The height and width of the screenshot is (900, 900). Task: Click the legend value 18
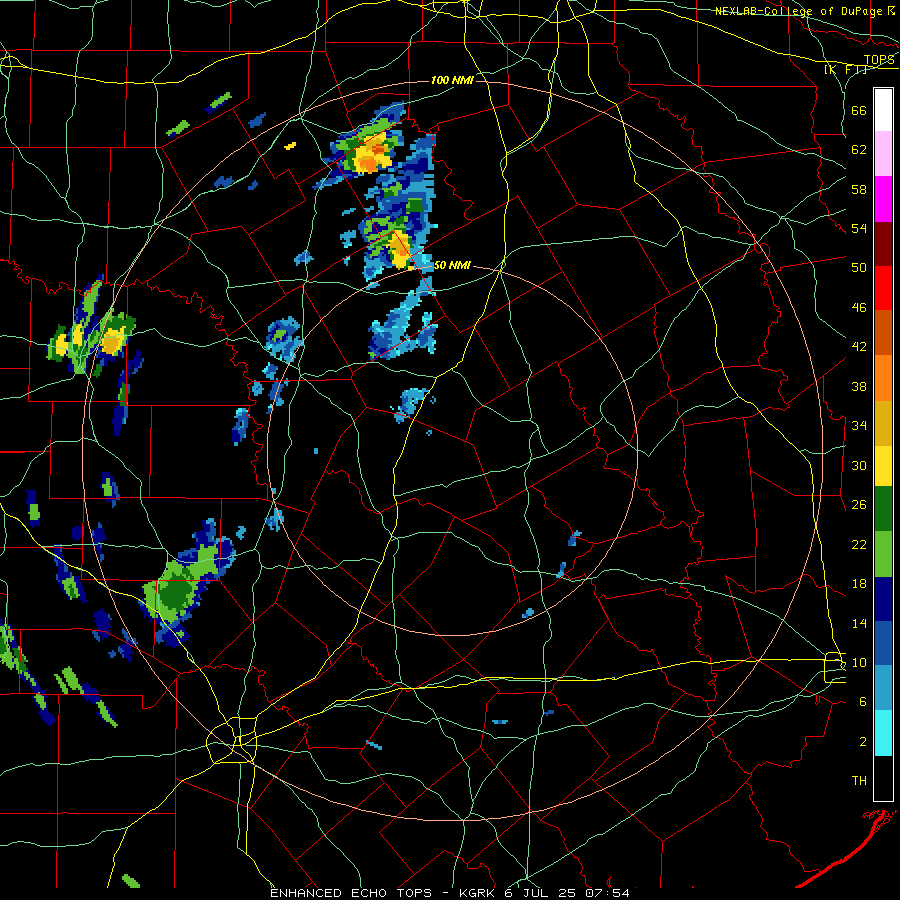[859, 584]
